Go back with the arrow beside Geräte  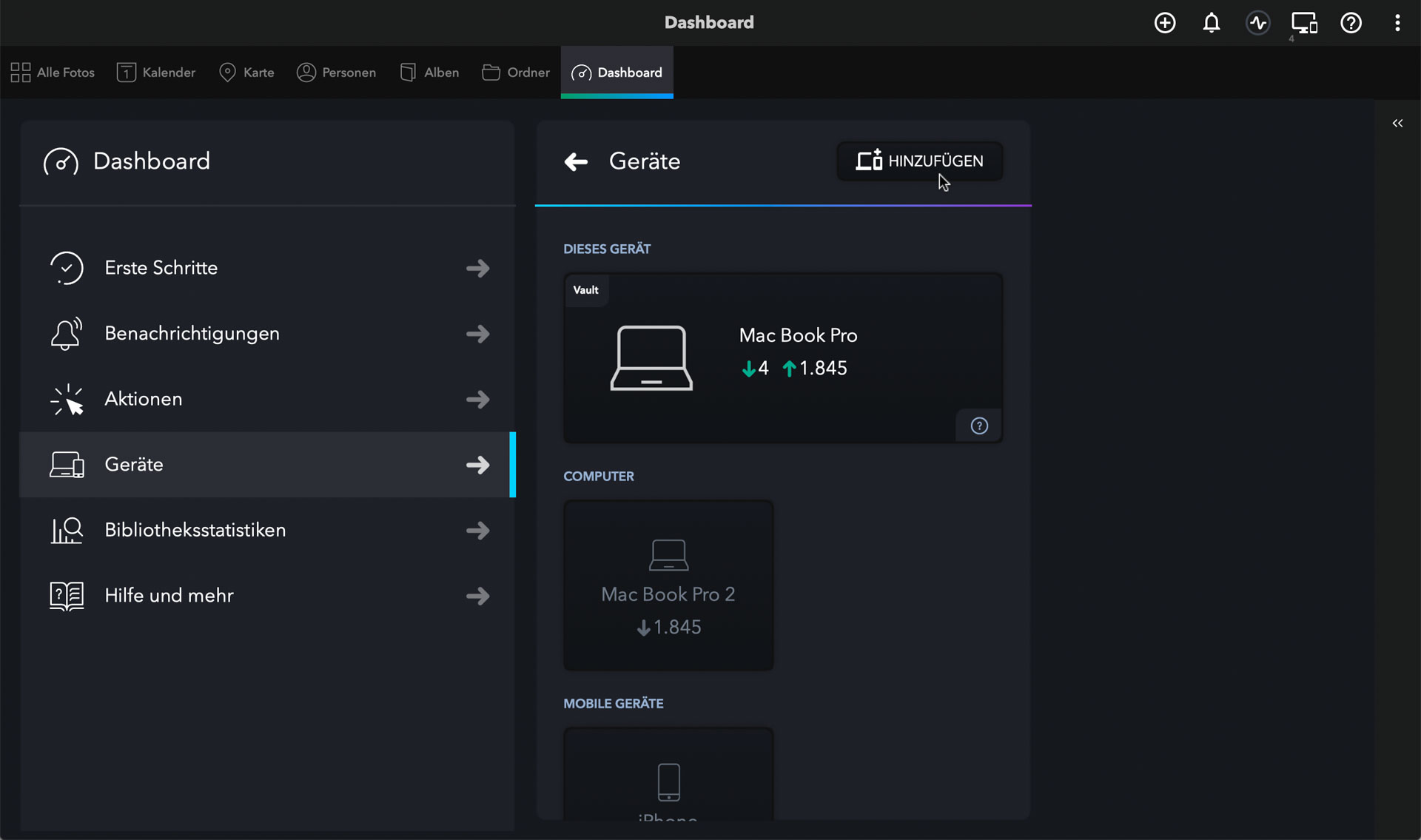[x=576, y=161]
